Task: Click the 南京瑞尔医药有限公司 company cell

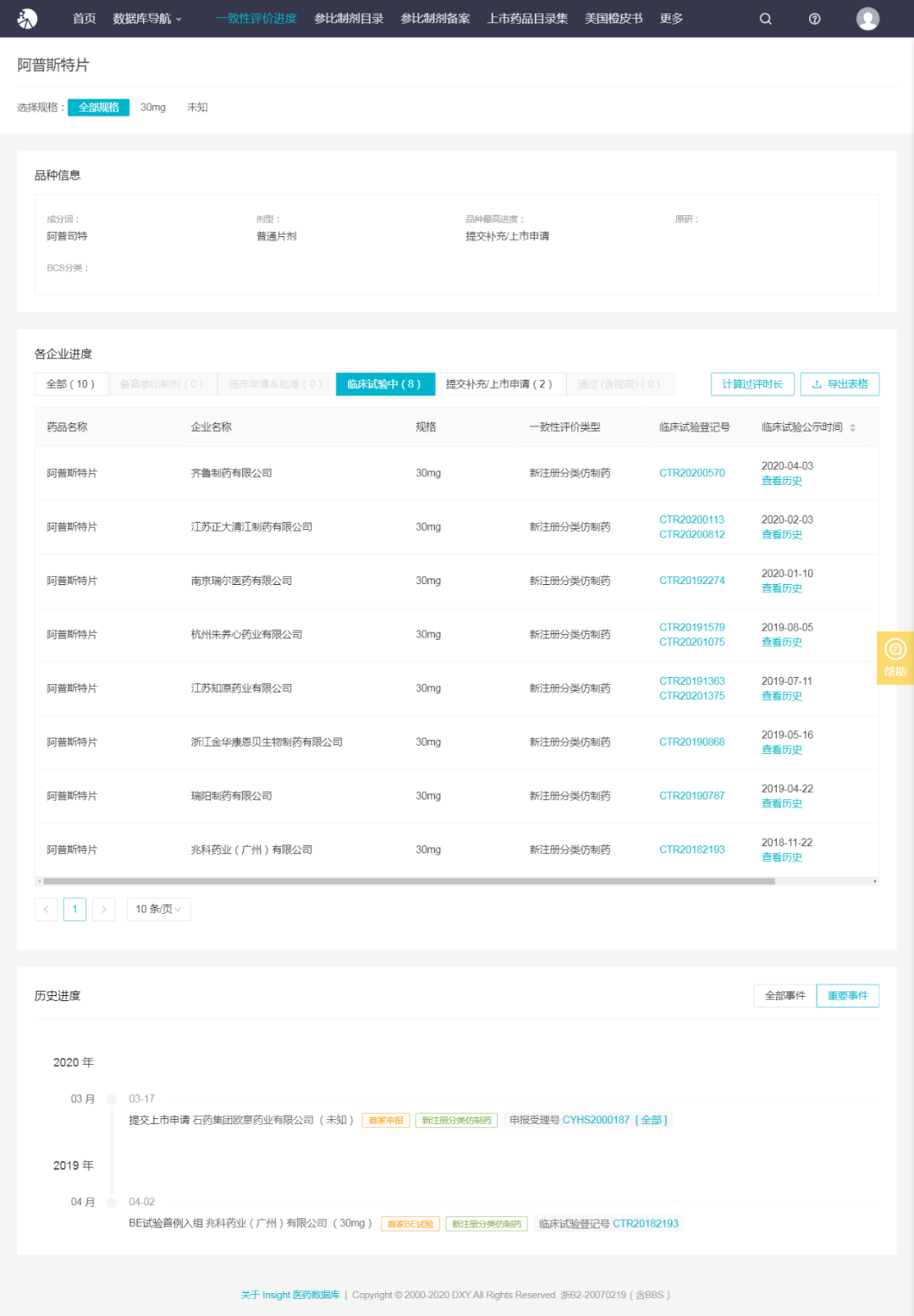Action: tap(241, 581)
